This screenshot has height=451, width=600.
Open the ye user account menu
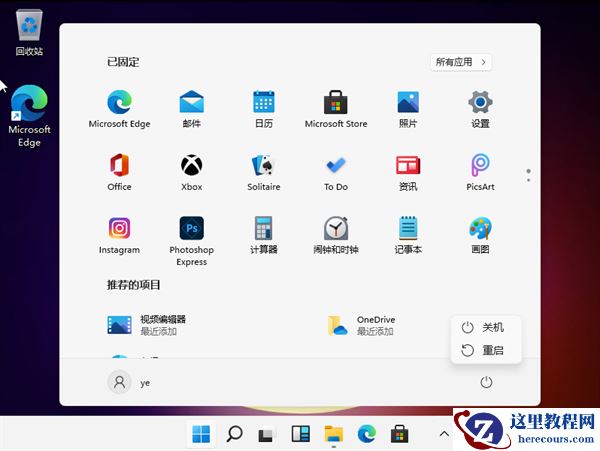click(x=129, y=382)
